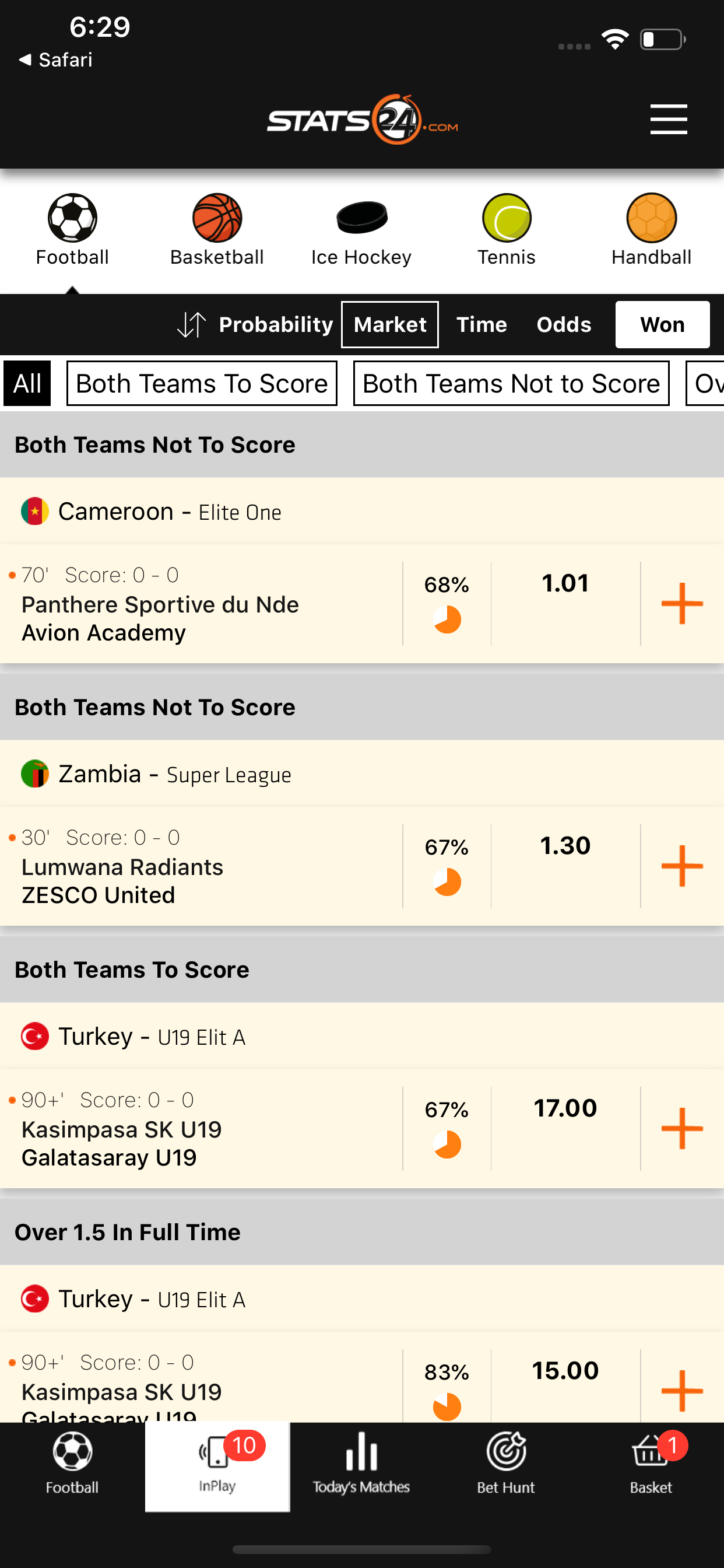Viewport: 724px width, 1568px height.
Task: Expand Kasimpasa U19 Both Teams To Score plus
Action: 681,1128
